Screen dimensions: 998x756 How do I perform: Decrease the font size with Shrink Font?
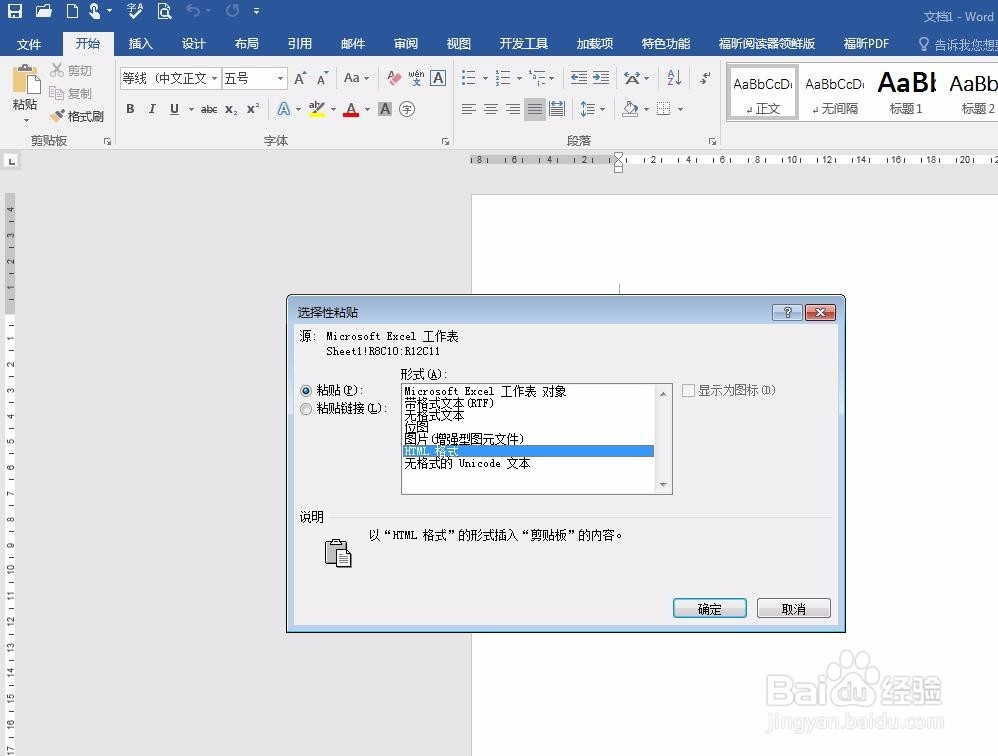322,78
